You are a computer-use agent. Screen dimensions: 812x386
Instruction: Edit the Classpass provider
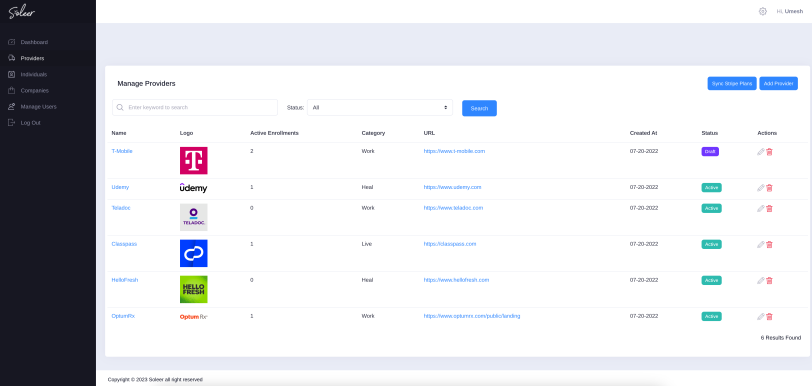(760, 244)
